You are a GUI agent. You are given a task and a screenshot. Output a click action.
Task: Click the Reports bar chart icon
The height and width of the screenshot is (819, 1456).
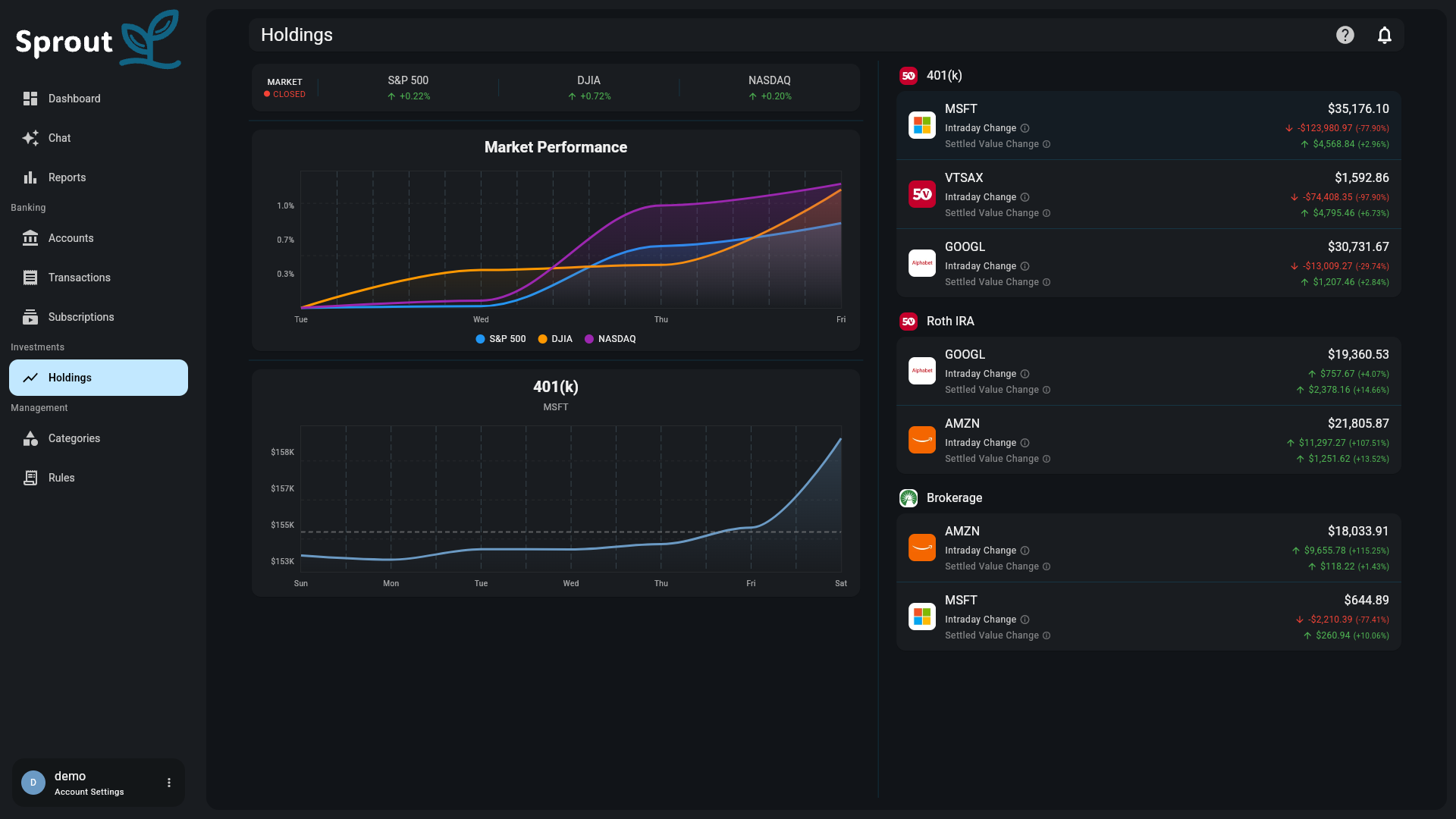click(x=30, y=177)
